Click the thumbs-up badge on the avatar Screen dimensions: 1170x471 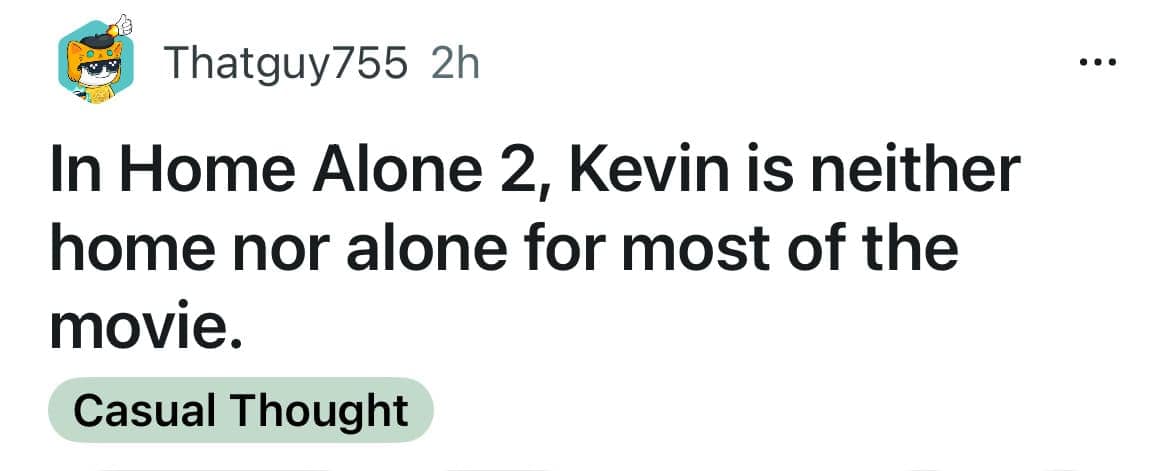pos(124,22)
